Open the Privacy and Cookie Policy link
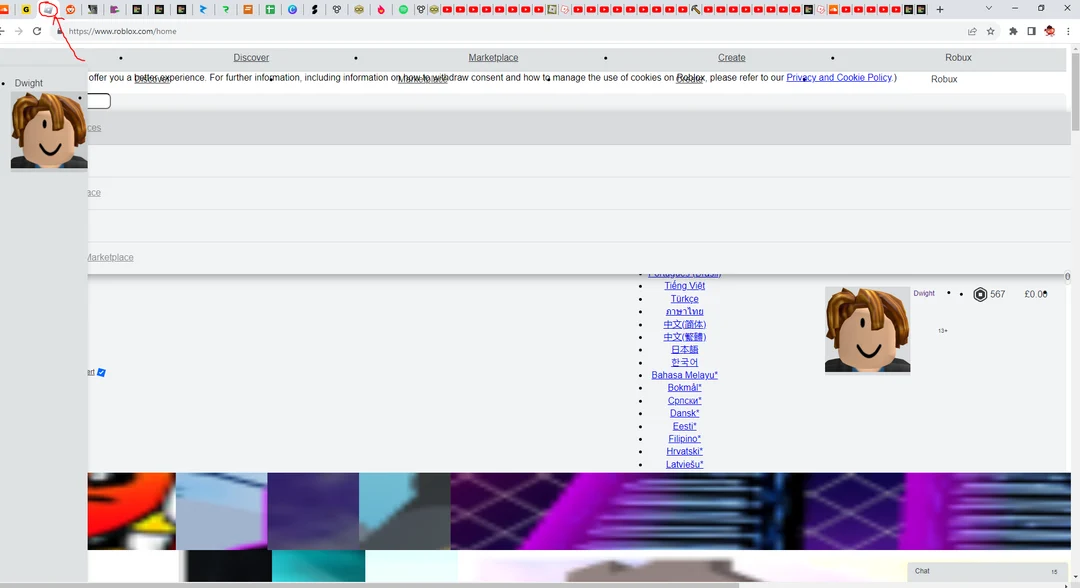The width and height of the screenshot is (1080, 588). [839, 77]
